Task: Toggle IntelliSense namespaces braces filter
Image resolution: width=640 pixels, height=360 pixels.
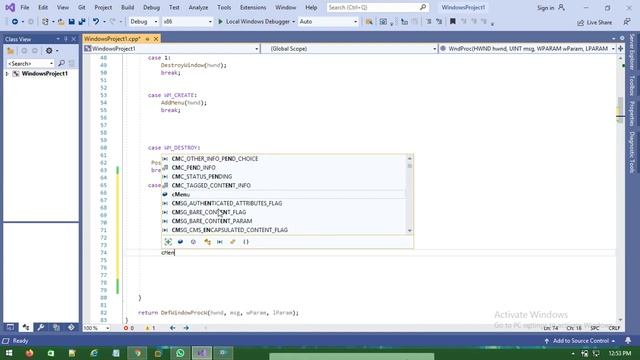Action: coord(246,242)
